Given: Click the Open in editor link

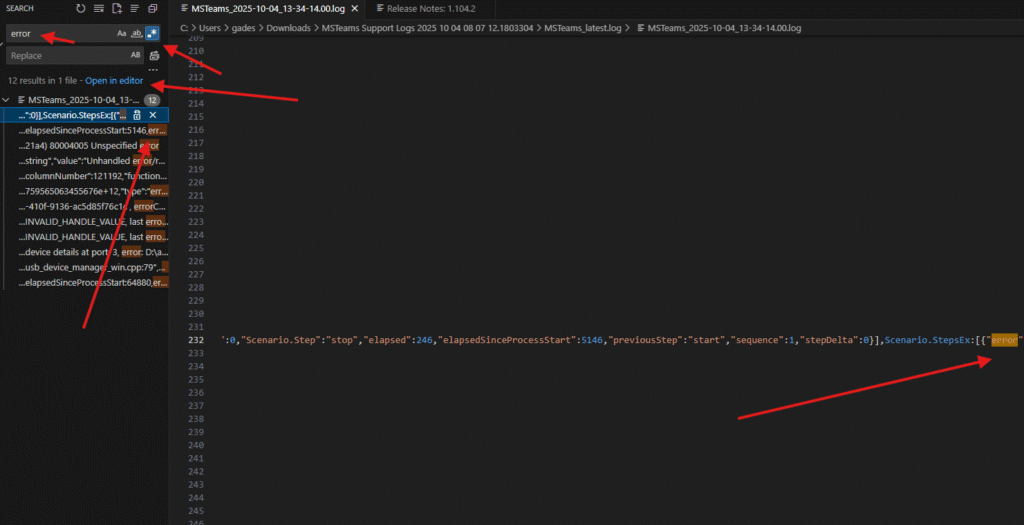Looking at the screenshot, I should point(114,80).
